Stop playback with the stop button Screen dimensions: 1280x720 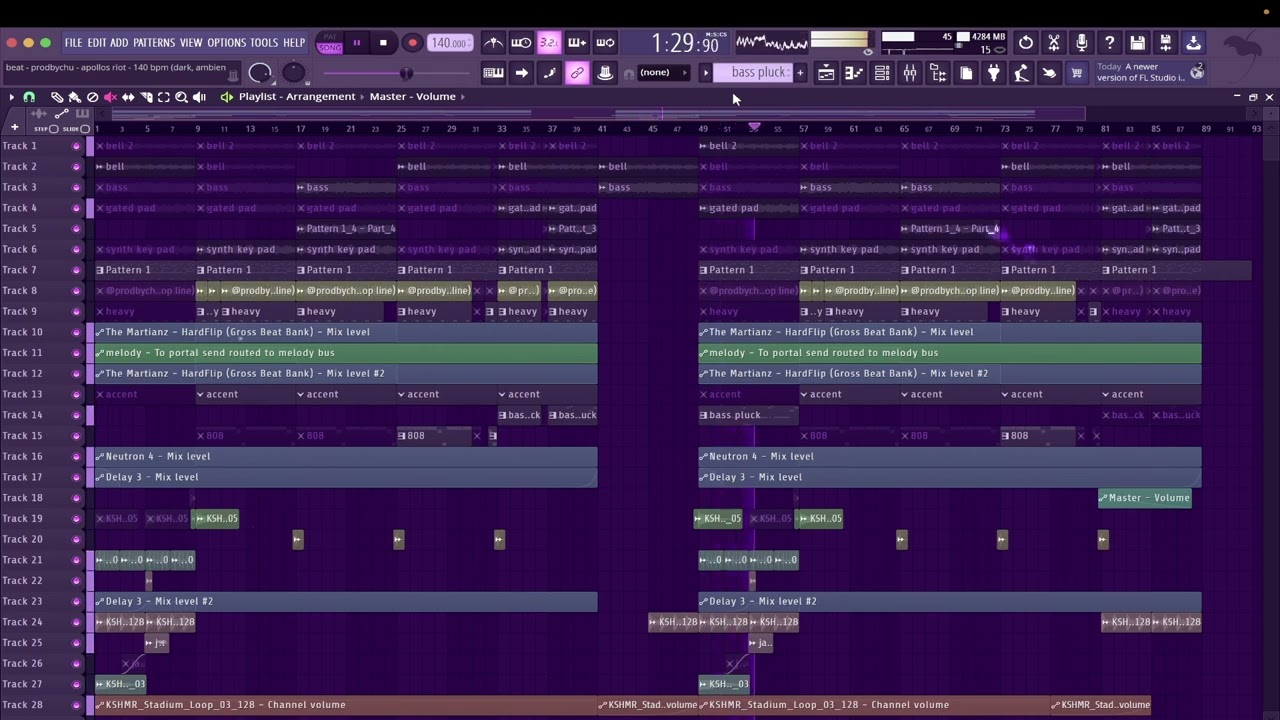[383, 43]
